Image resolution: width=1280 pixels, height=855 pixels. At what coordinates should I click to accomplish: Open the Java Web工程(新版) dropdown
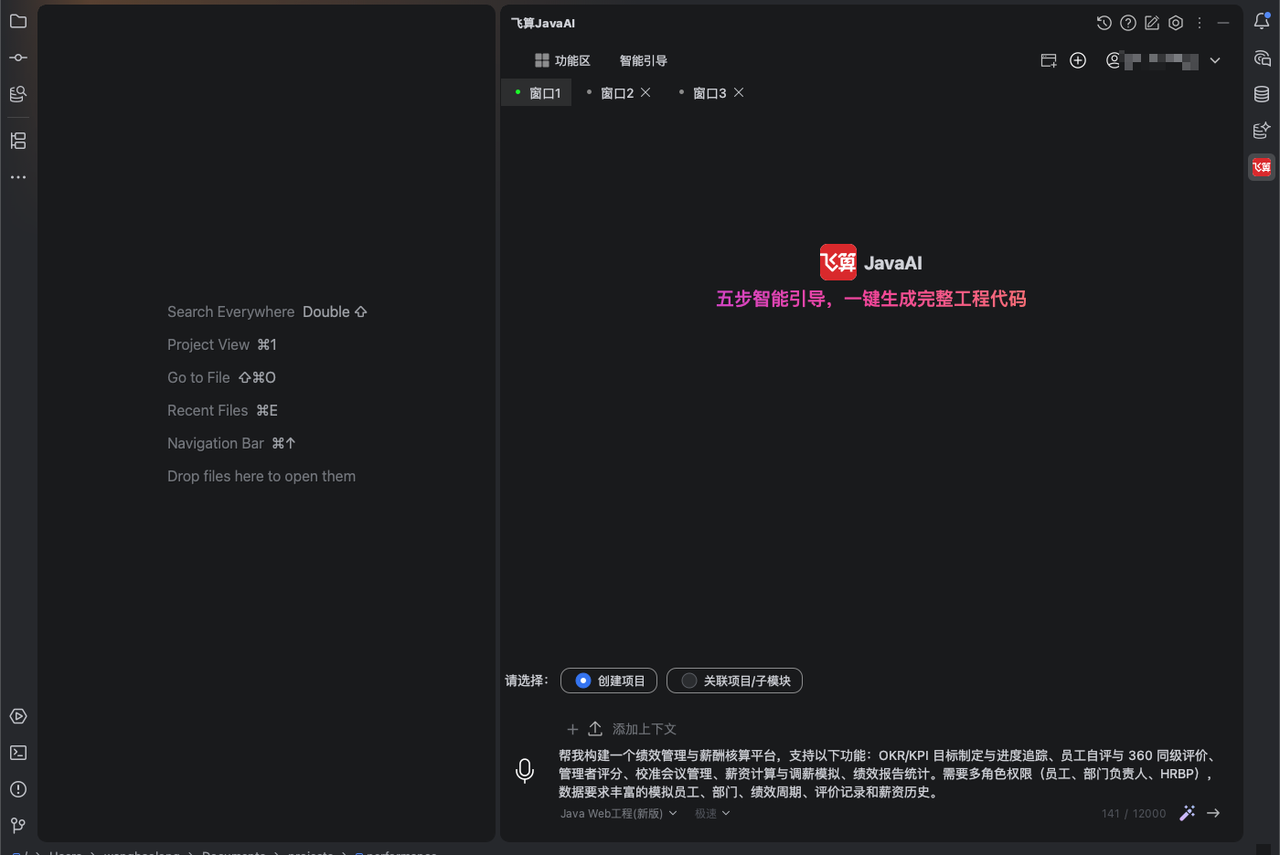coord(619,814)
